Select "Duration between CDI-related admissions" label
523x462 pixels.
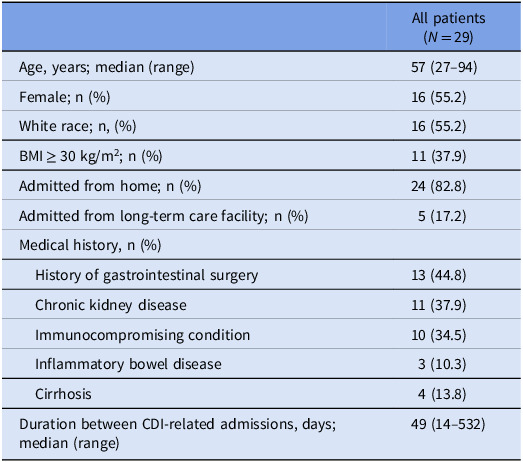tap(177, 434)
